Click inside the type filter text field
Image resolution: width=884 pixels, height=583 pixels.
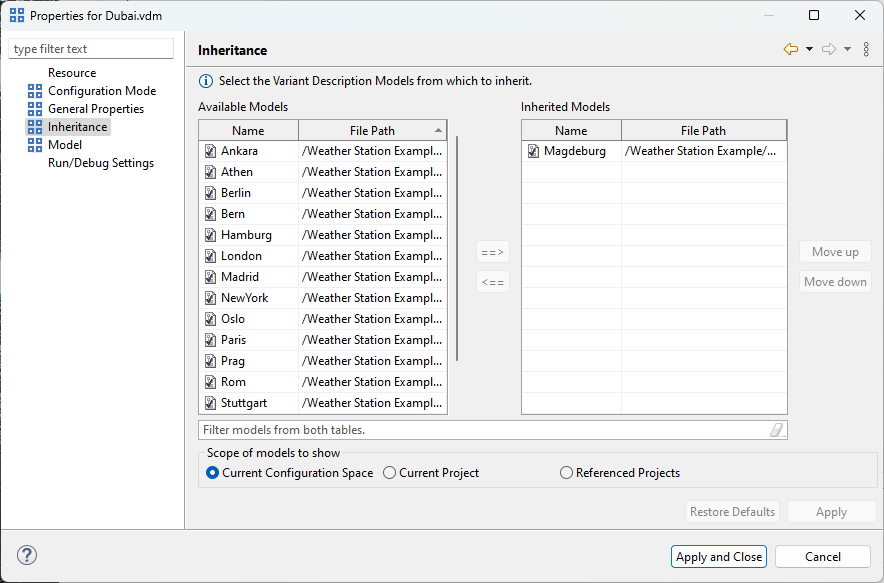90,47
